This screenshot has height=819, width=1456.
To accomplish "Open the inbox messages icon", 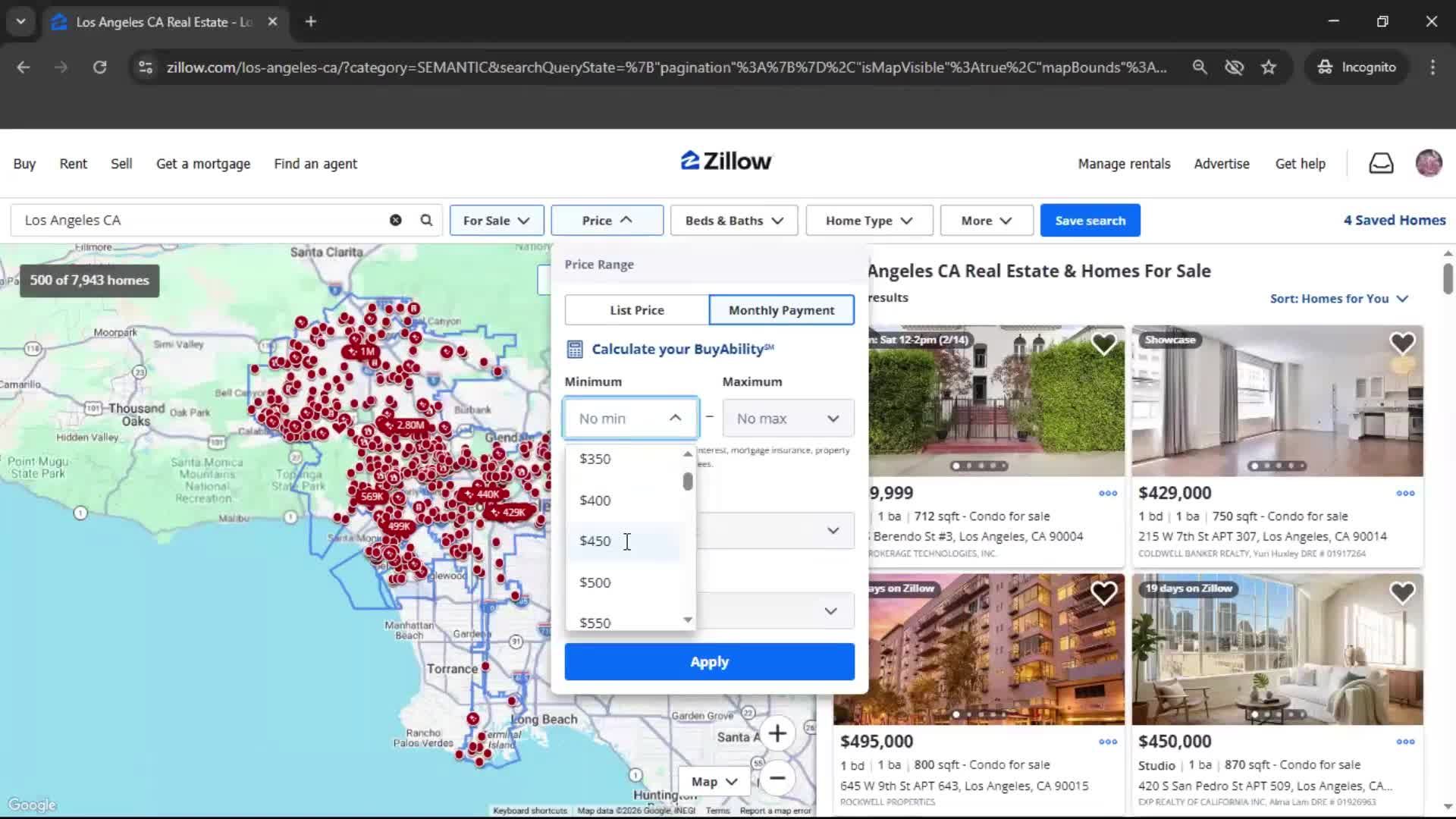I will (1381, 163).
